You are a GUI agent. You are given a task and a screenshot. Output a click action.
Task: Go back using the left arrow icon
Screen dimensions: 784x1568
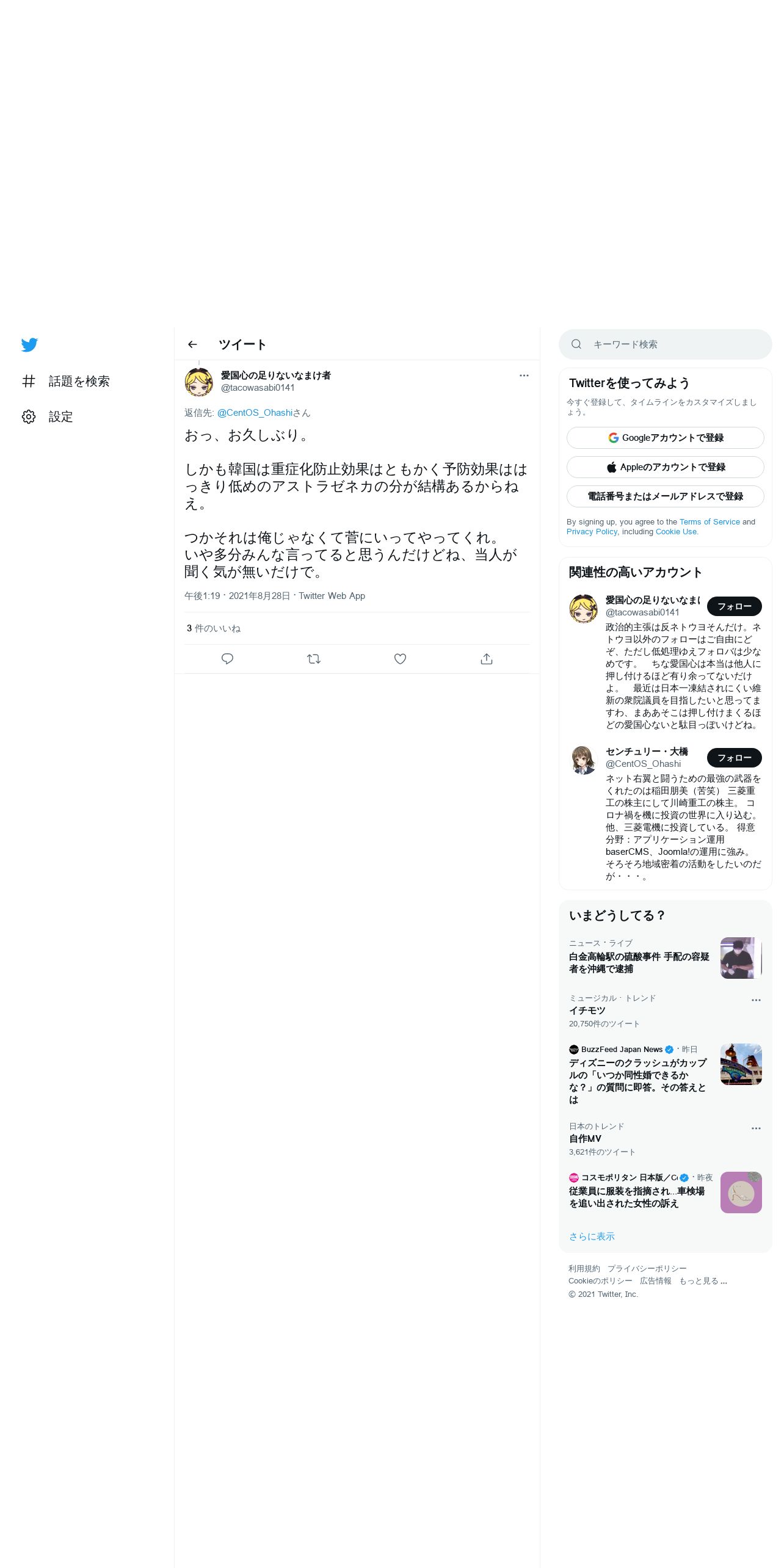[192, 344]
